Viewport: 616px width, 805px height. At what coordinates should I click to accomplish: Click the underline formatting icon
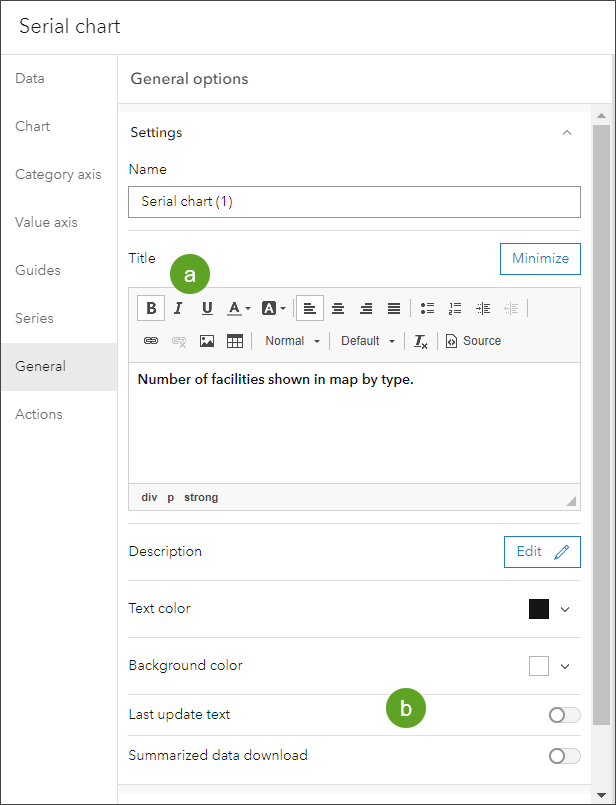coord(207,308)
